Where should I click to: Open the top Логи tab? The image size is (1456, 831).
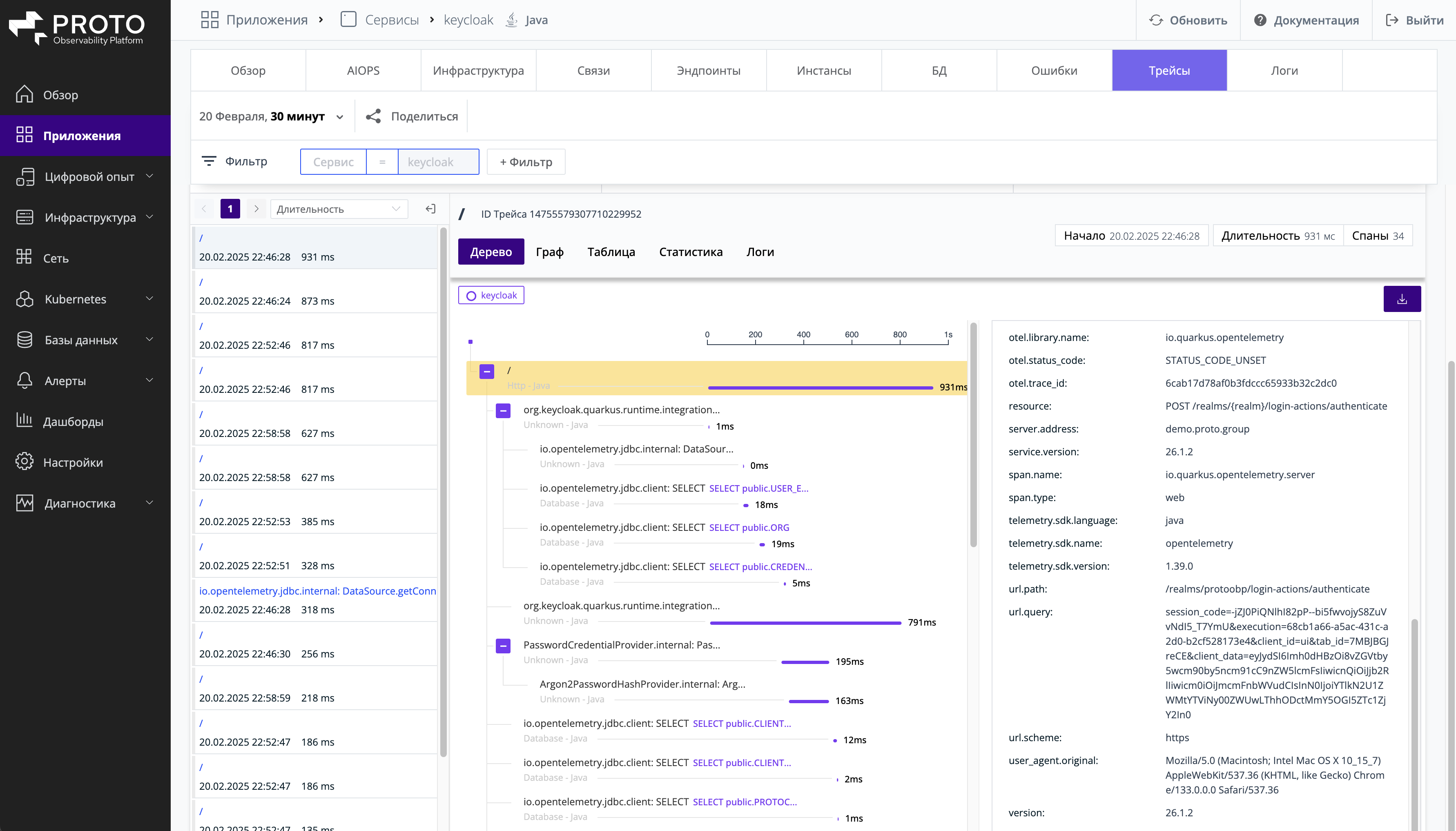coord(1284,70)
